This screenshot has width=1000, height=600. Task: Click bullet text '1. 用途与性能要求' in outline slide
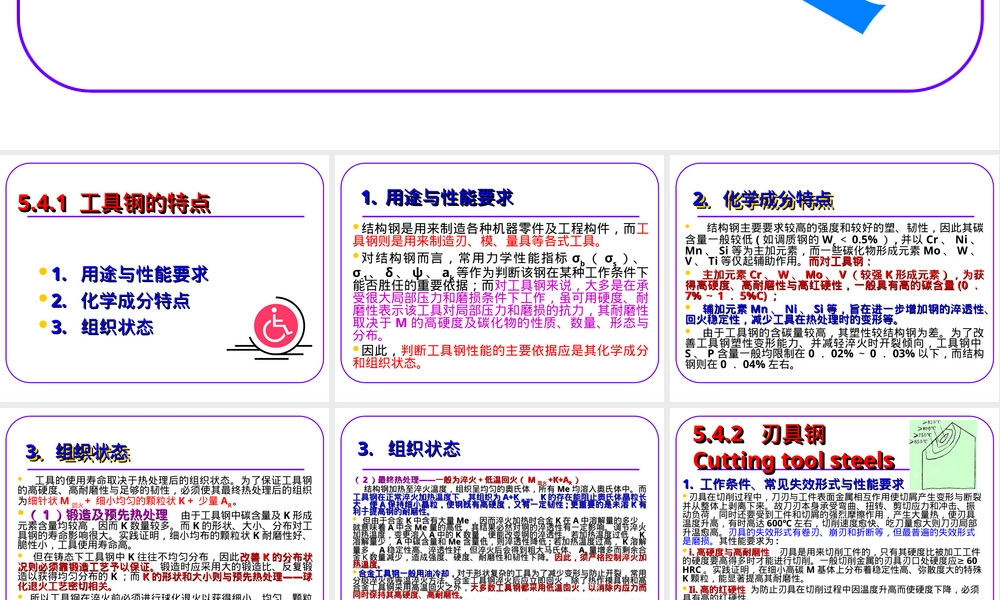130,274
